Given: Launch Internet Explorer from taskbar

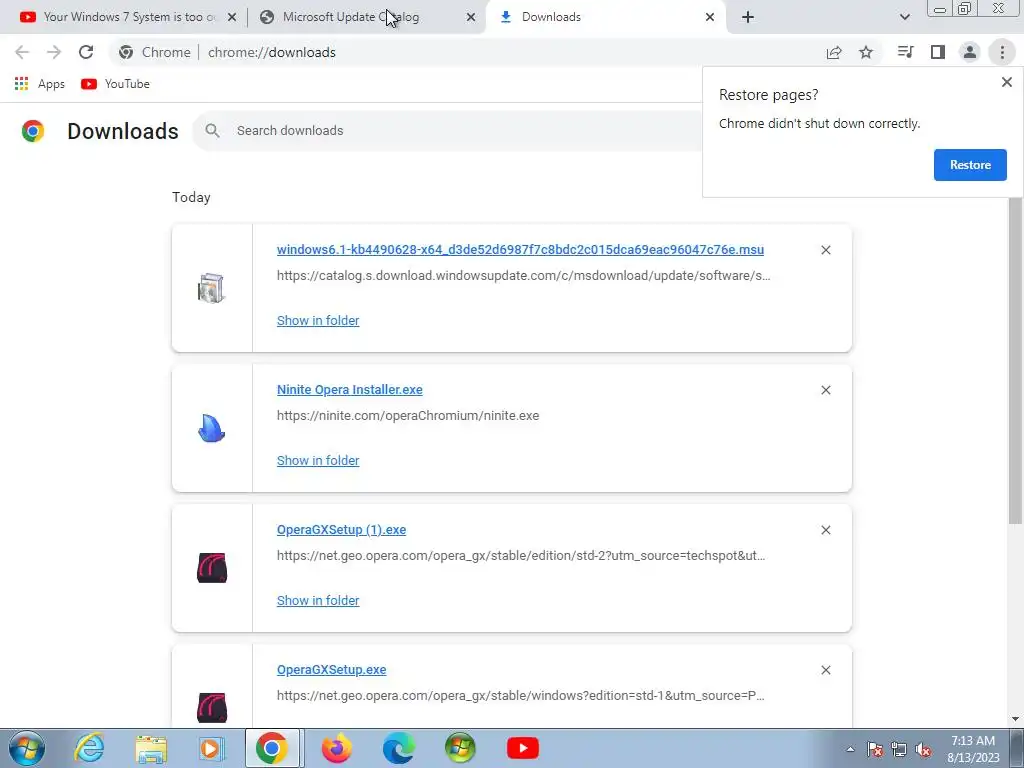Looking at the screenshot, I should tap(89, 748).
